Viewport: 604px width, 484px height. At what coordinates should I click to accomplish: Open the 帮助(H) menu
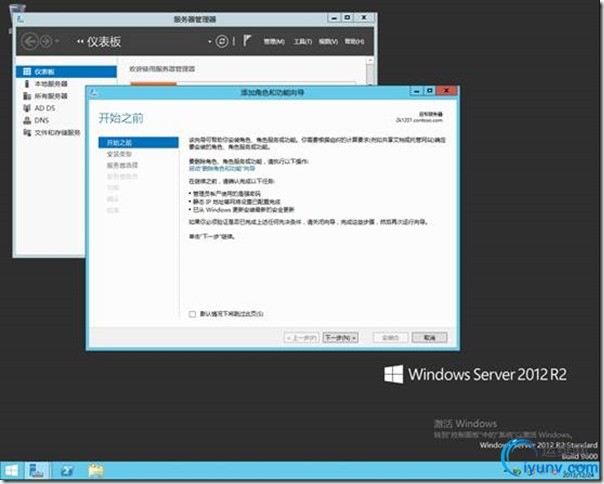354,41
